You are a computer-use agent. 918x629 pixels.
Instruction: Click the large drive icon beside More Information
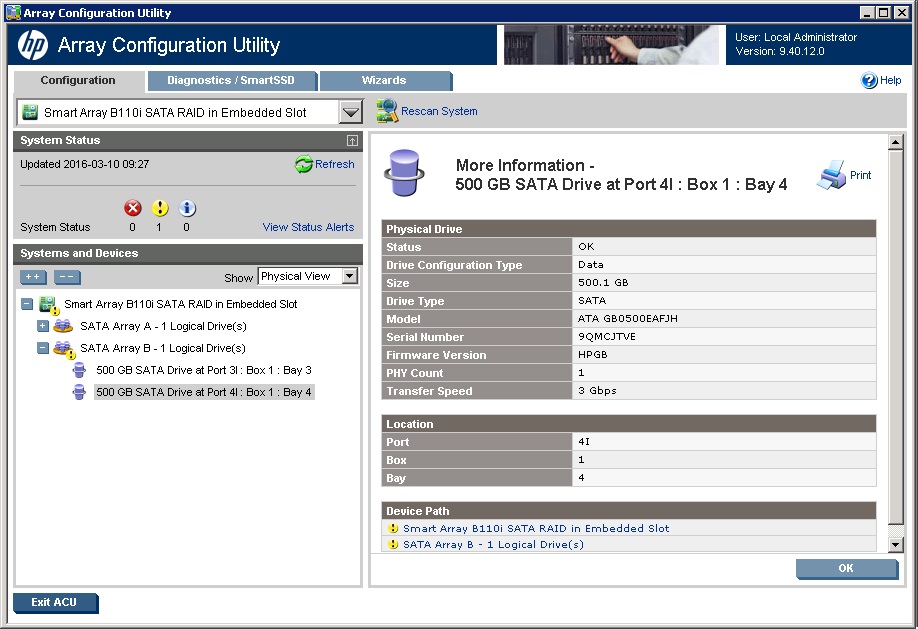(x=404, y=173)
